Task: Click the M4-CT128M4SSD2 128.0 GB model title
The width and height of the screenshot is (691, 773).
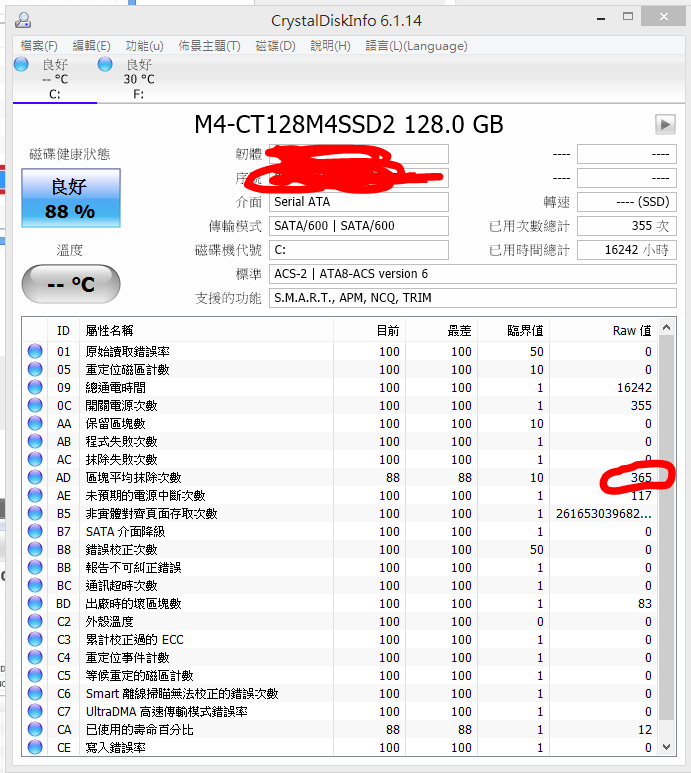Action: point(349,125)
